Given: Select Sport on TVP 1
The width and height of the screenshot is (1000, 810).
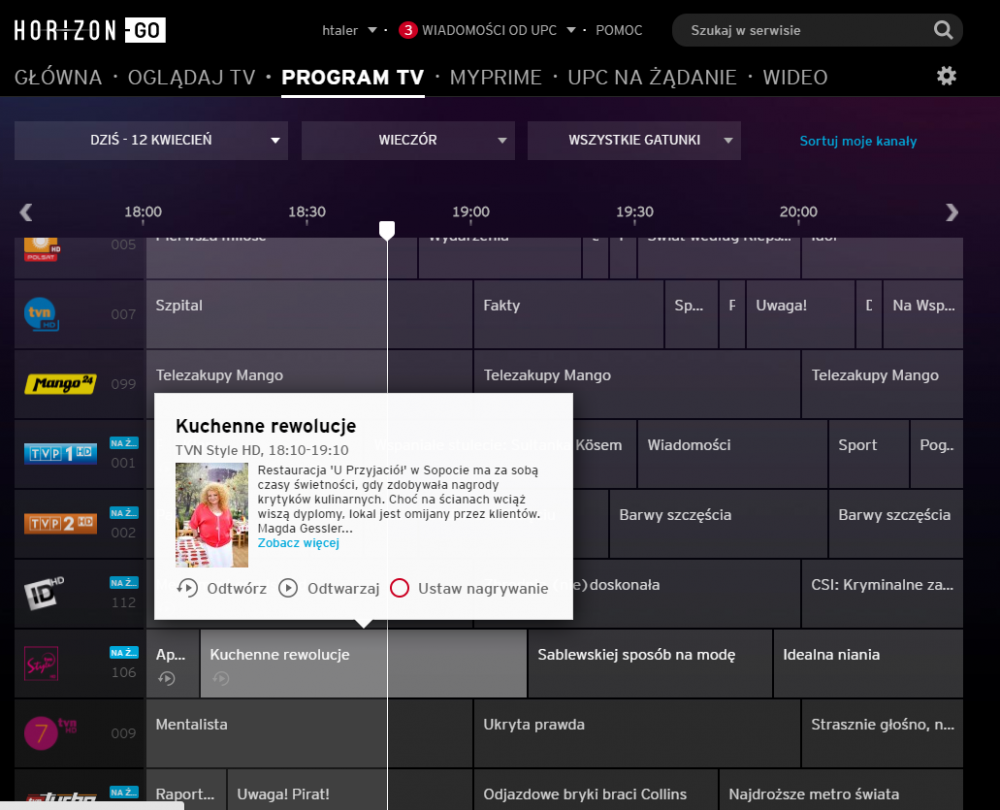Looking at the screenshot, I should (x=869, y=453).
